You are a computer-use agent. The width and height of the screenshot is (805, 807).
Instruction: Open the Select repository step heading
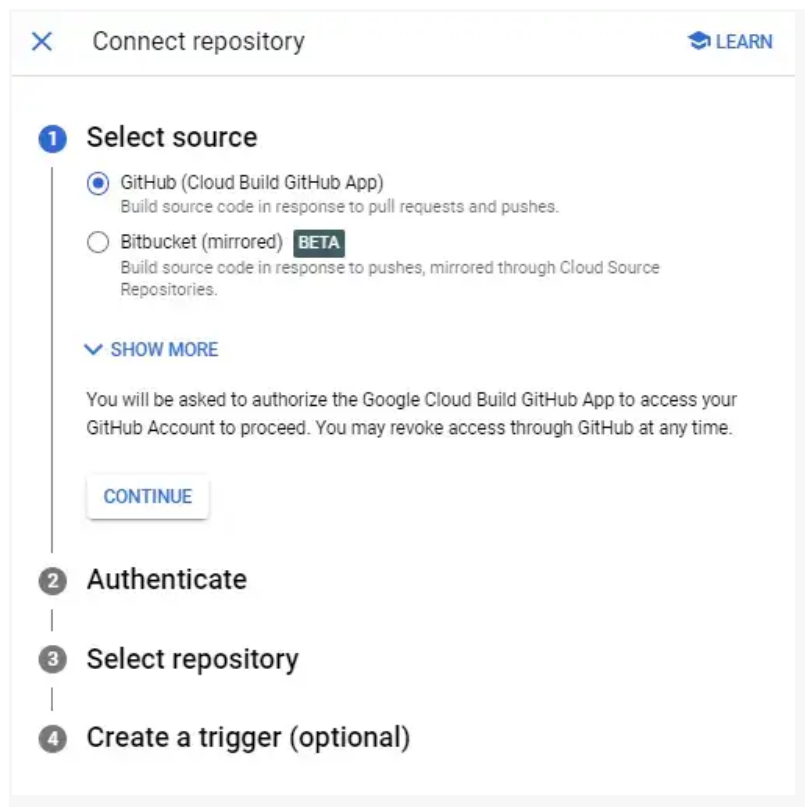point(193,660)
